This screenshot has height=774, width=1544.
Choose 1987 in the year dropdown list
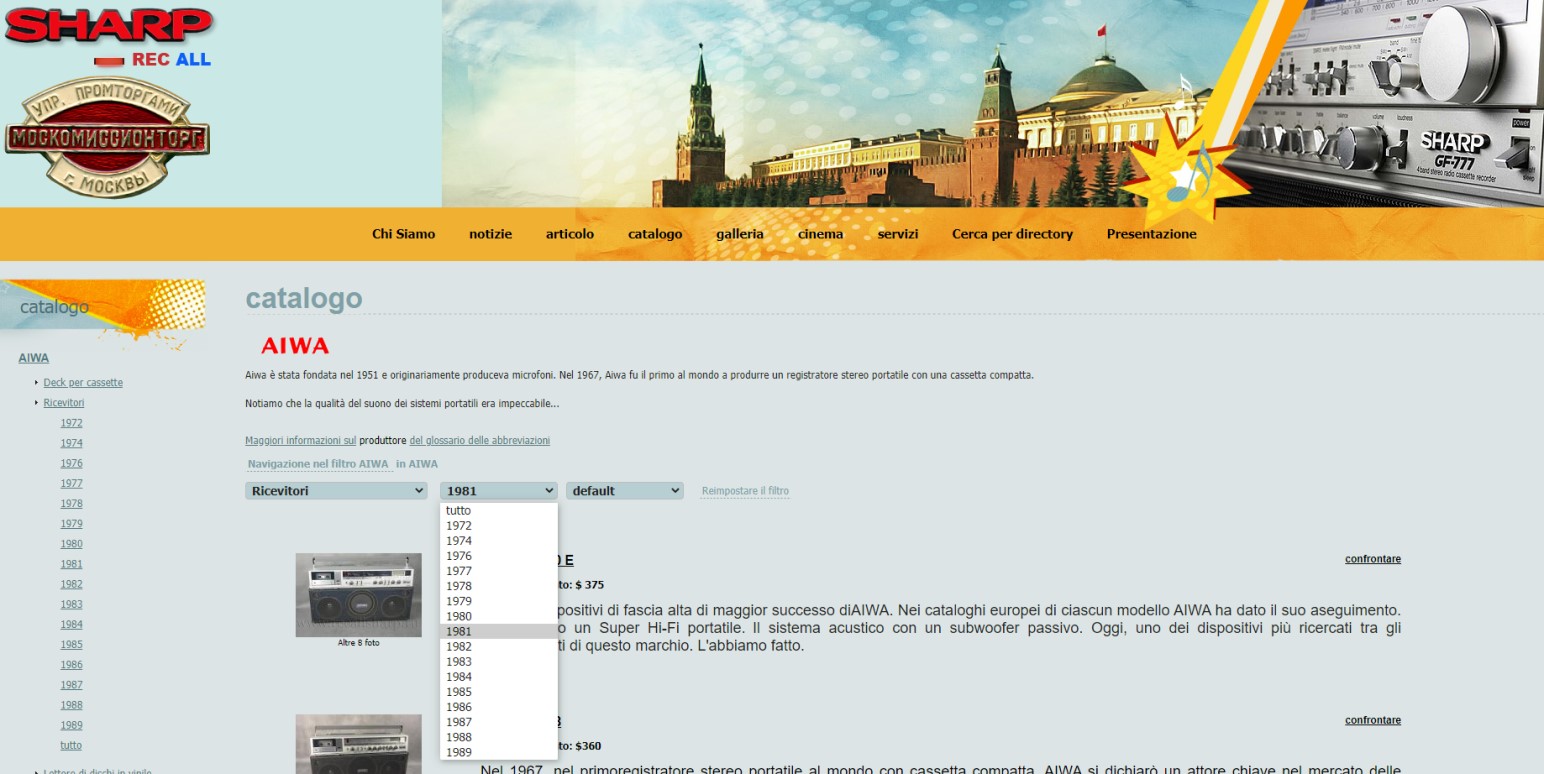[x=499, y=722]
